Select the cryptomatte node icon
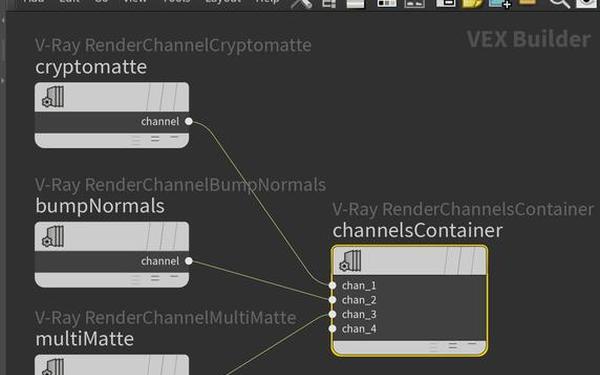 pyautogui.click(x=53, y=97)
